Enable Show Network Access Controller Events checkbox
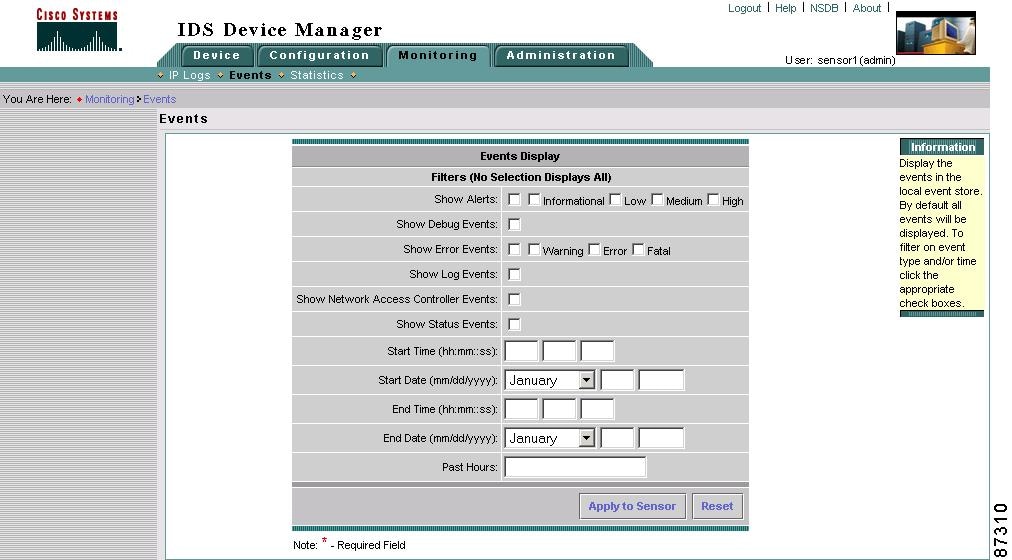1012x560 pixels. 514,299
